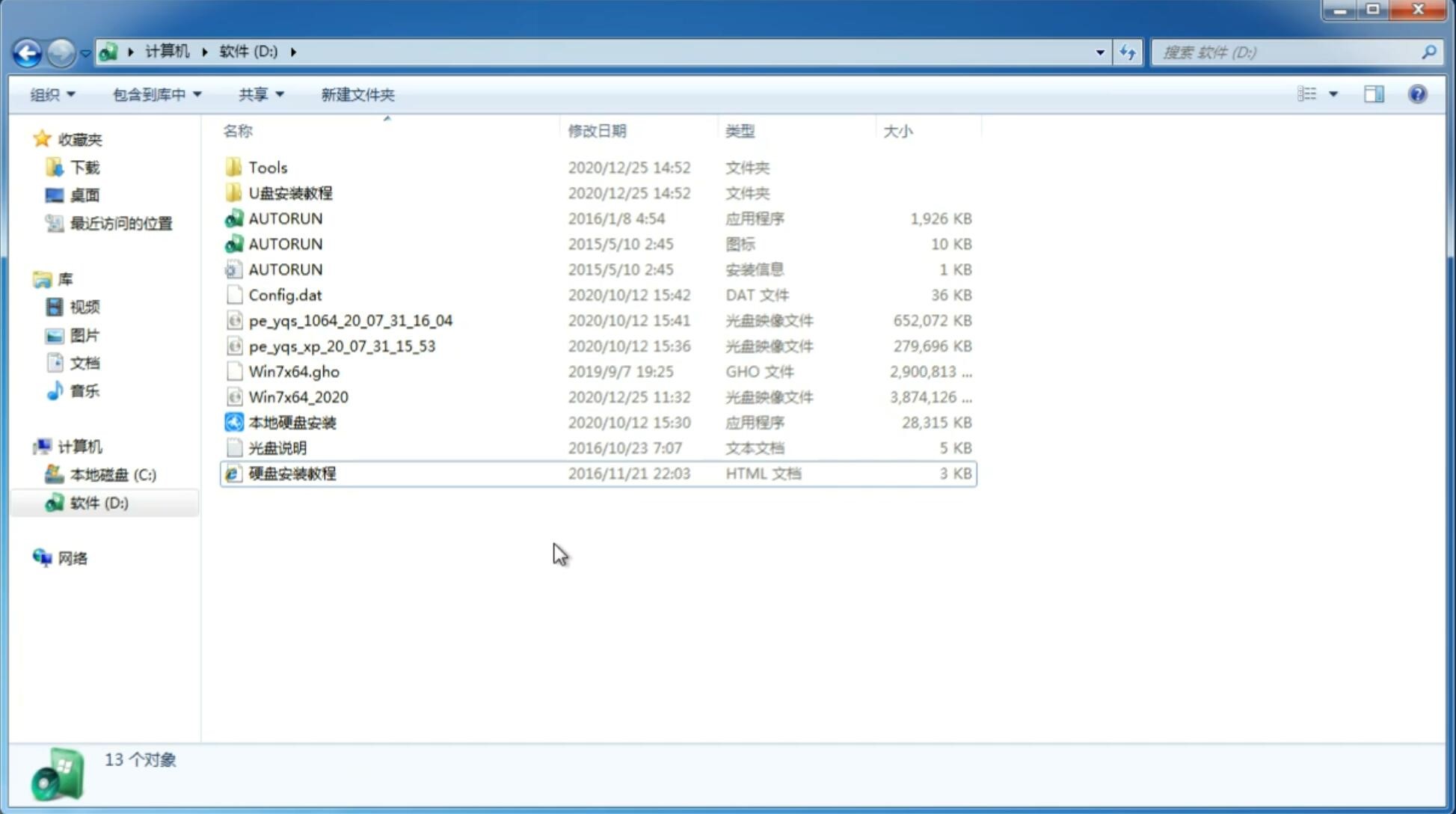Open pe_yqs_xp disc image file
Image resolution: width=1456 pixels, height=814 pixels.
[x=341, y=345]
